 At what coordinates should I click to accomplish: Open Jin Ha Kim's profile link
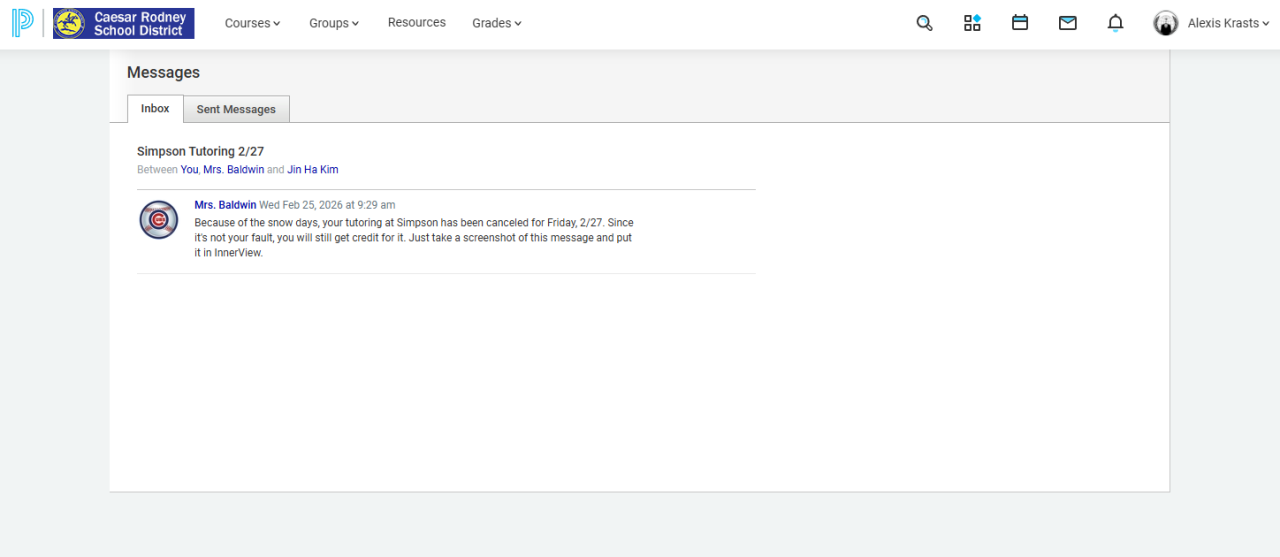pyautogui.click(x=313, y=170)
